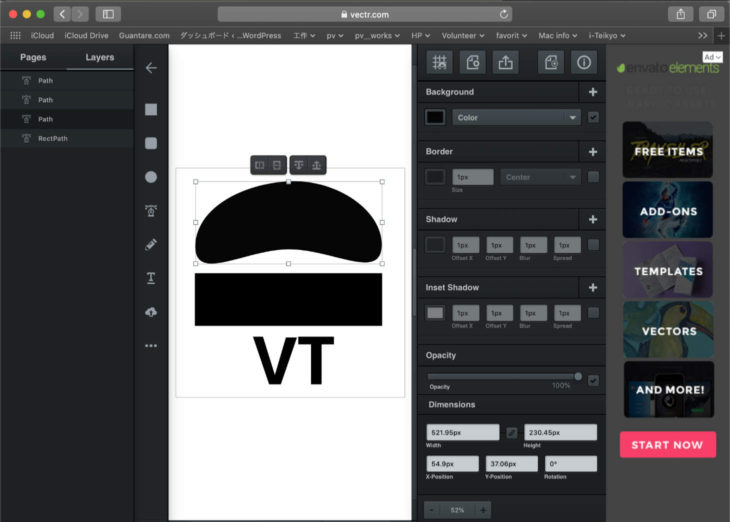Open the Border alignment Center dropdown

click(x=540, y=177)
